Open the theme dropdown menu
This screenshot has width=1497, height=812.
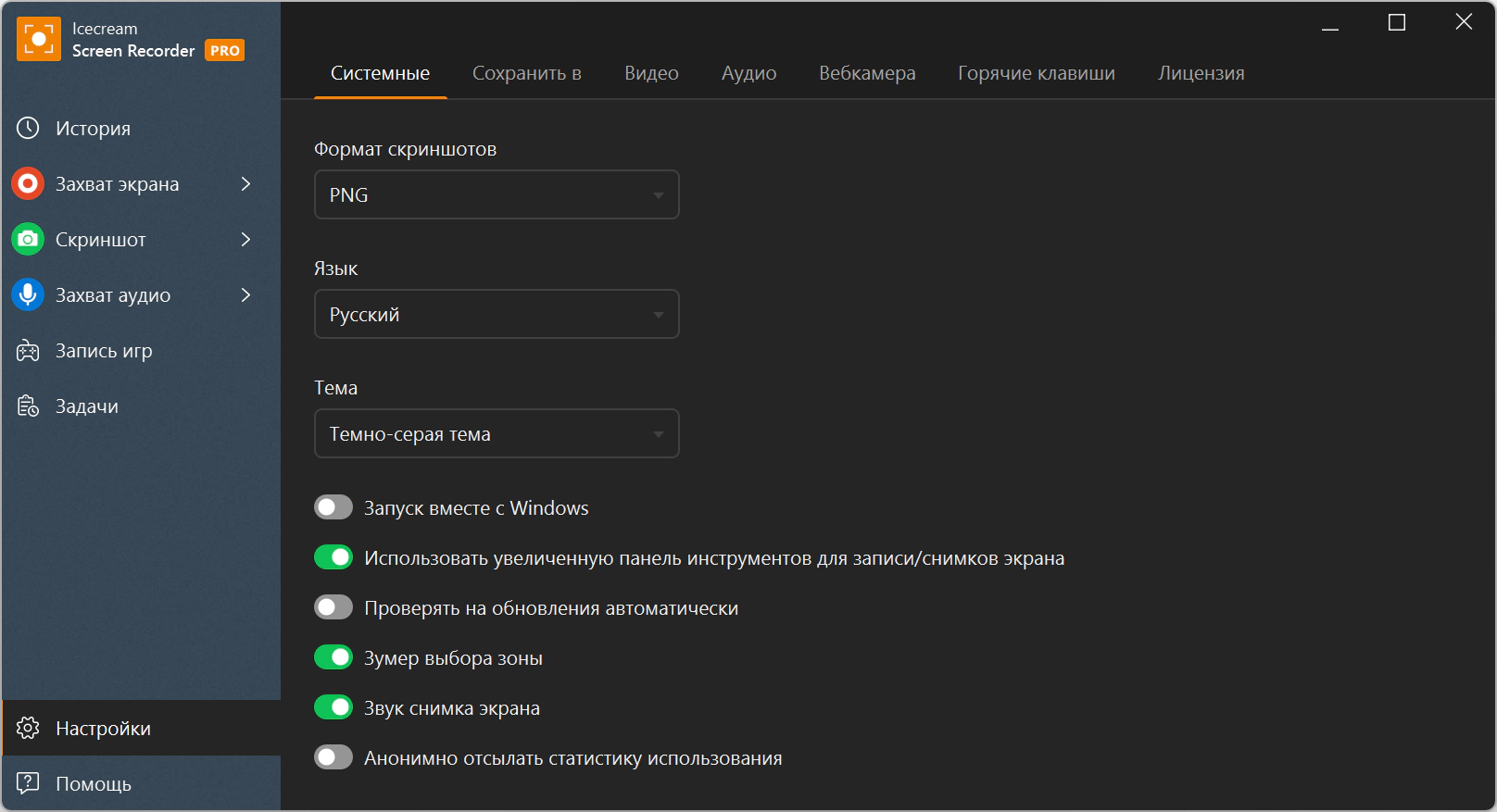(x=497, y=433)
